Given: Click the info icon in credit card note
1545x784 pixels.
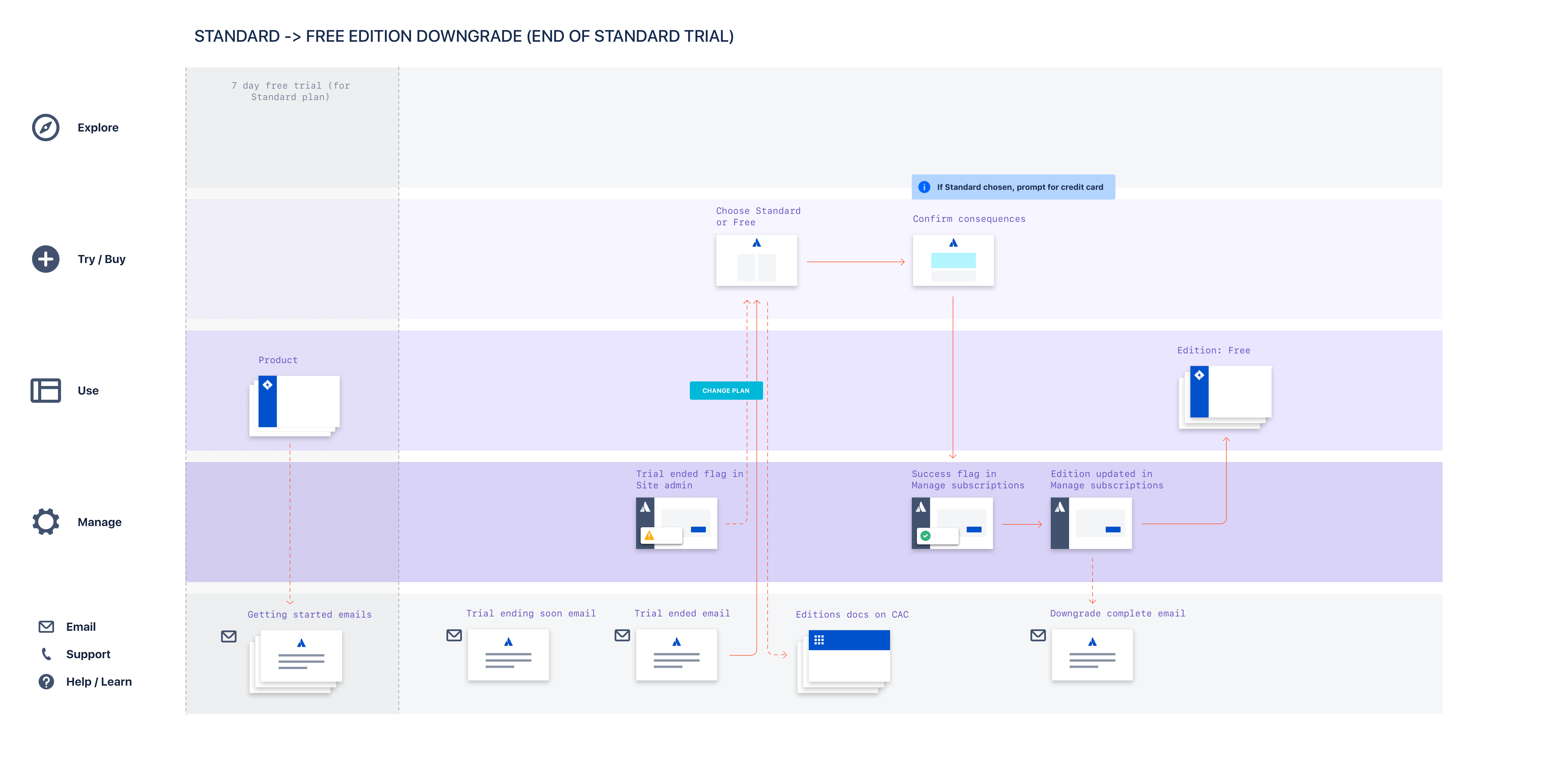Looking at the screenshot, I should pyautogui.click(x=924, y=187).
